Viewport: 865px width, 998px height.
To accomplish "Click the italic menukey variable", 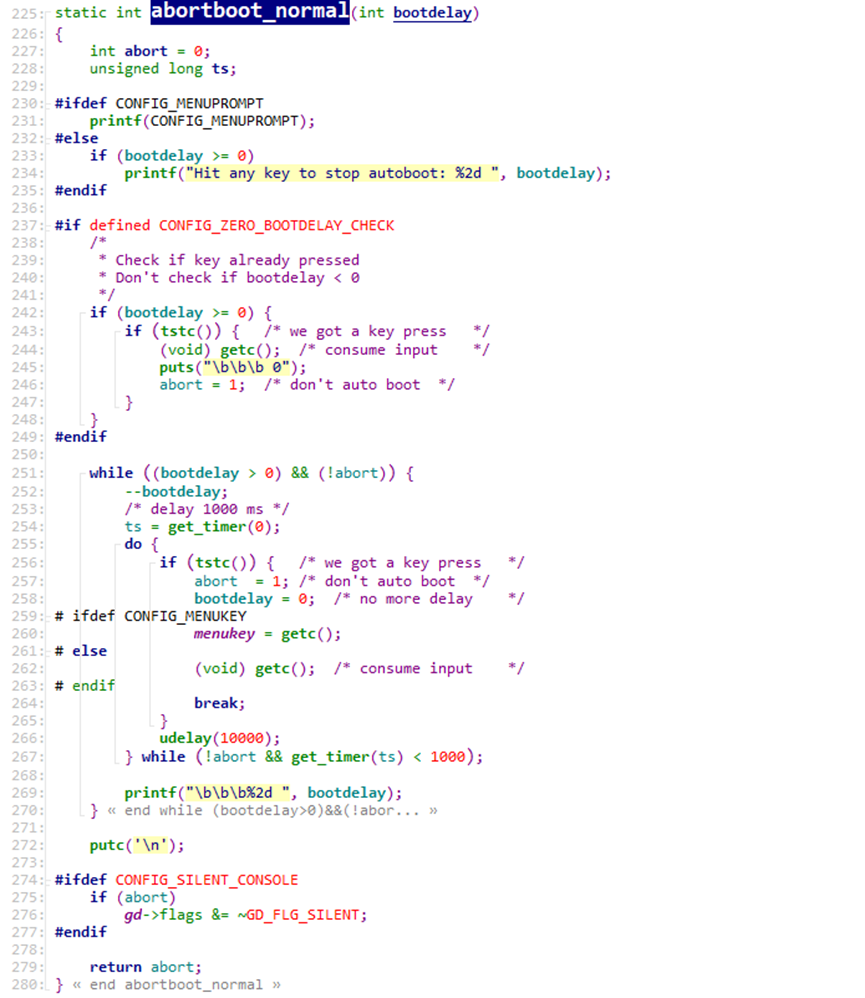I will 228,633.
